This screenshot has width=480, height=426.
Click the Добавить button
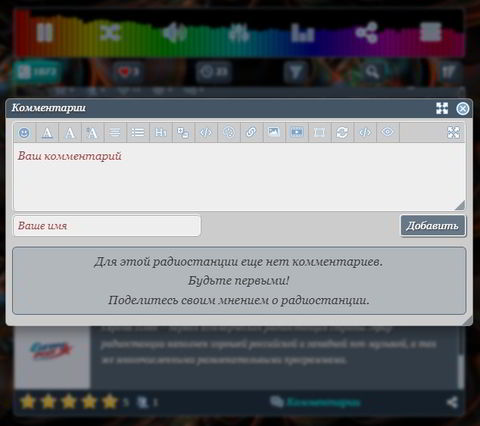coord(433,226)
